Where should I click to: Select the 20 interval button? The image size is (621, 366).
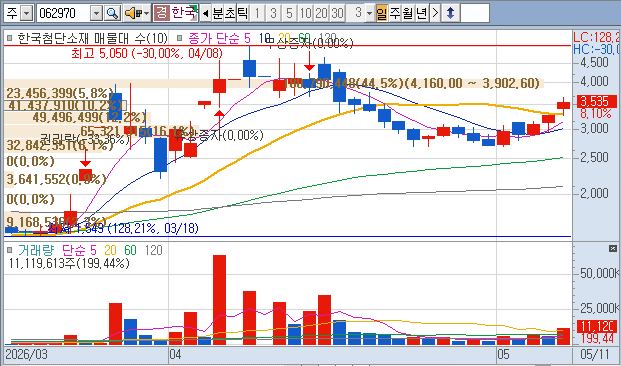pyautogui.click(x=321, y=13)
